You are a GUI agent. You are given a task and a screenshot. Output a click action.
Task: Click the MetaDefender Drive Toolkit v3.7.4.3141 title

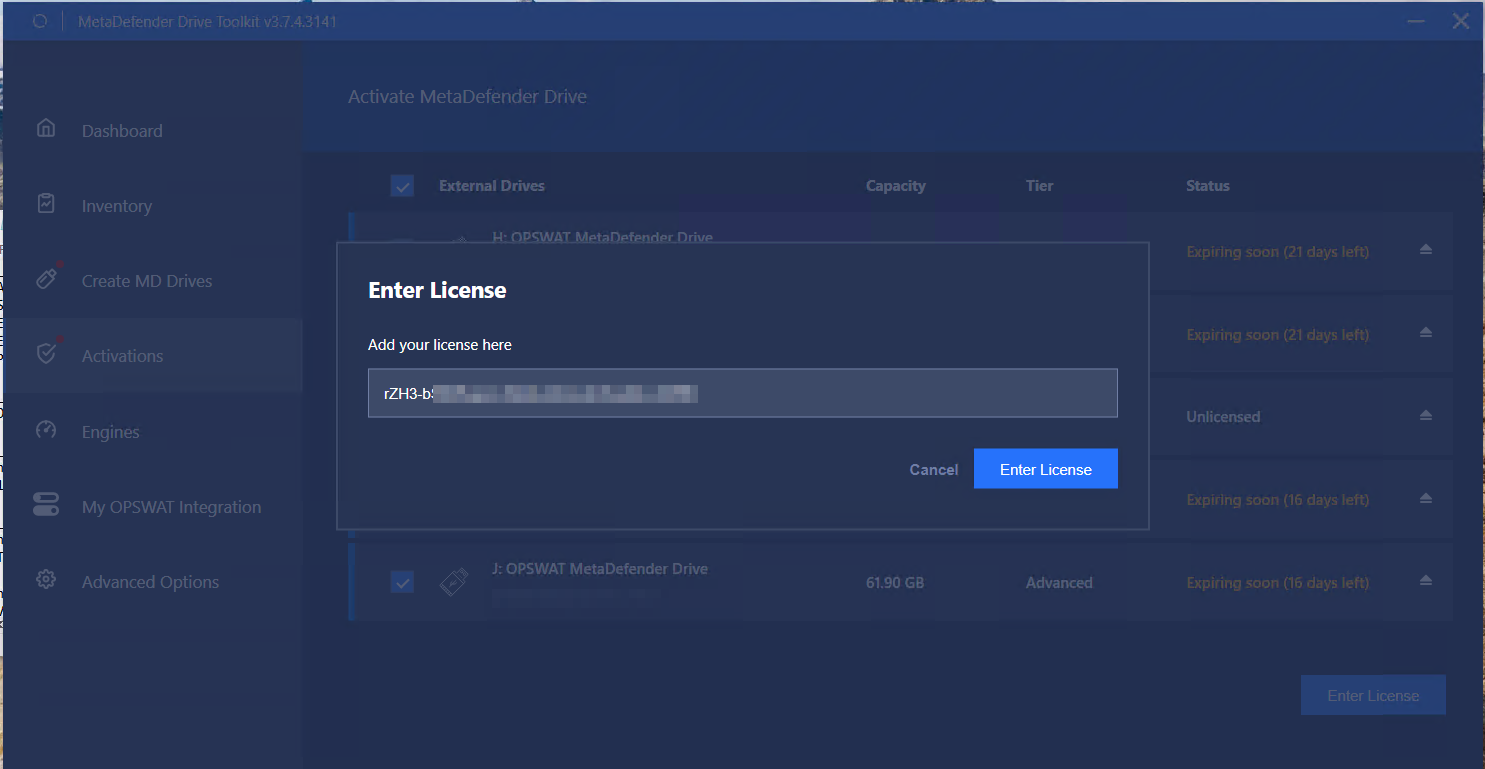pyautogui.click(x=207, y=21)
